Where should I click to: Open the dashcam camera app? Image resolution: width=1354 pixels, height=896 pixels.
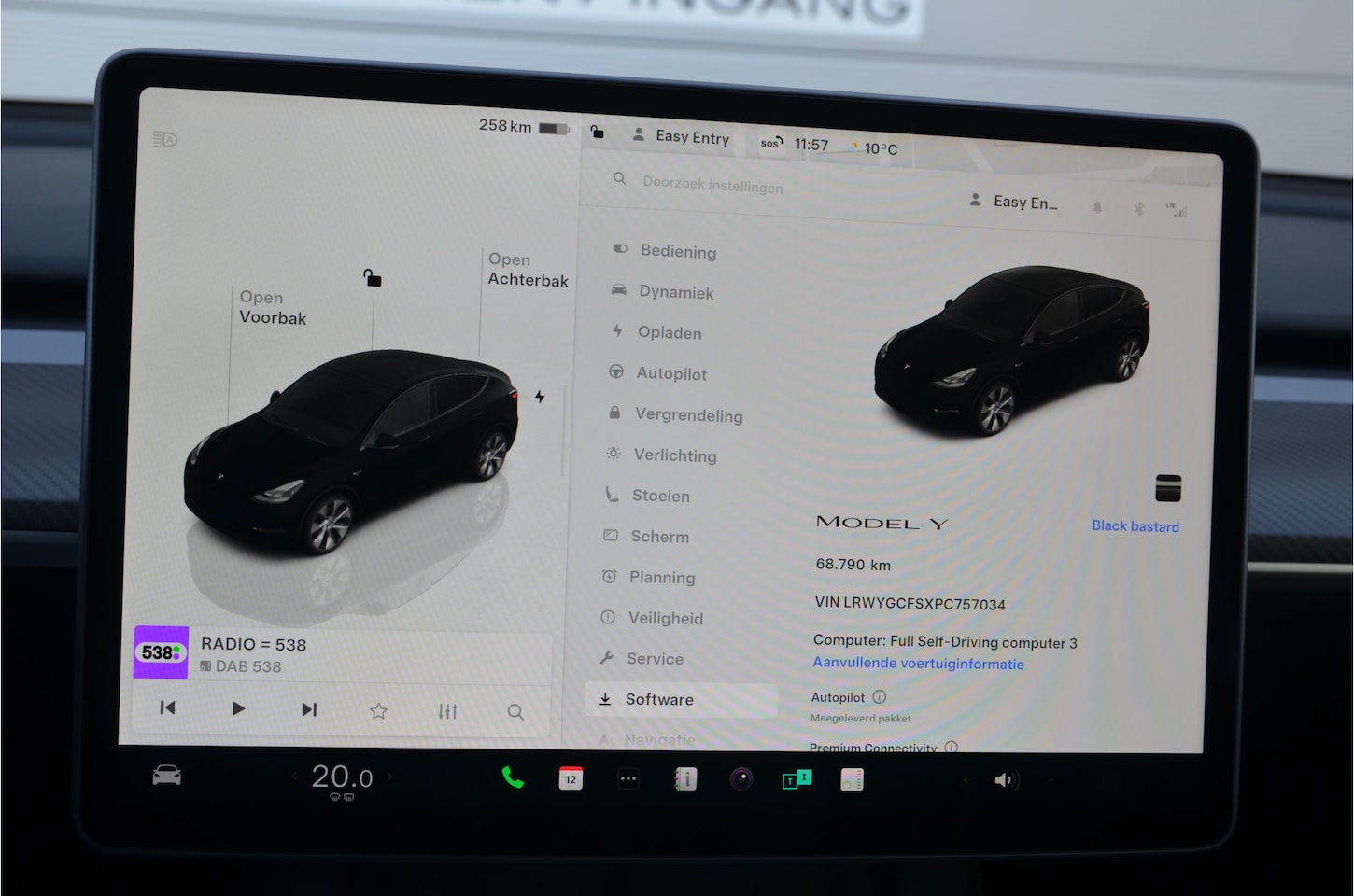click(x=741, y=778)
